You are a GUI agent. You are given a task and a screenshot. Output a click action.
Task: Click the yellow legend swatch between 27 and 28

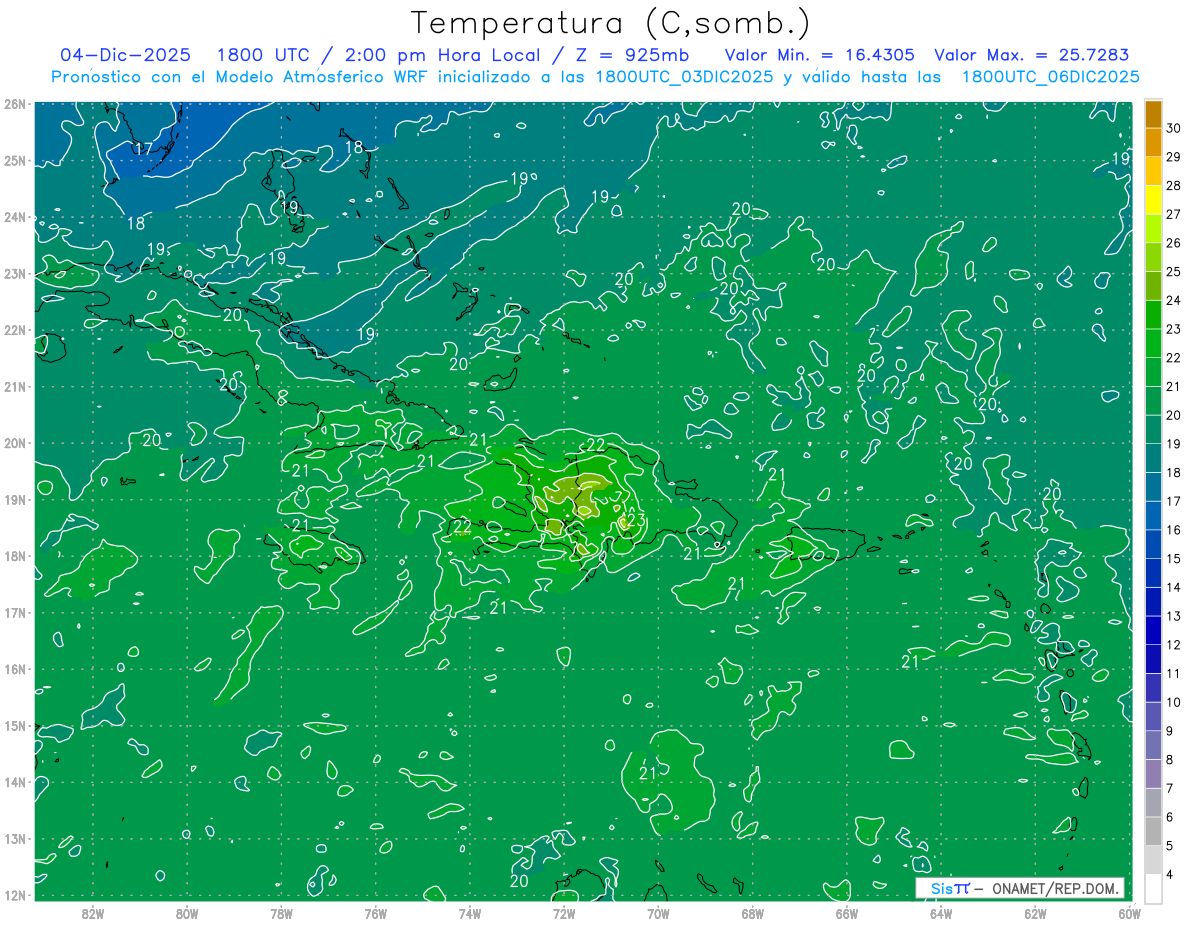coord(1153,200)
